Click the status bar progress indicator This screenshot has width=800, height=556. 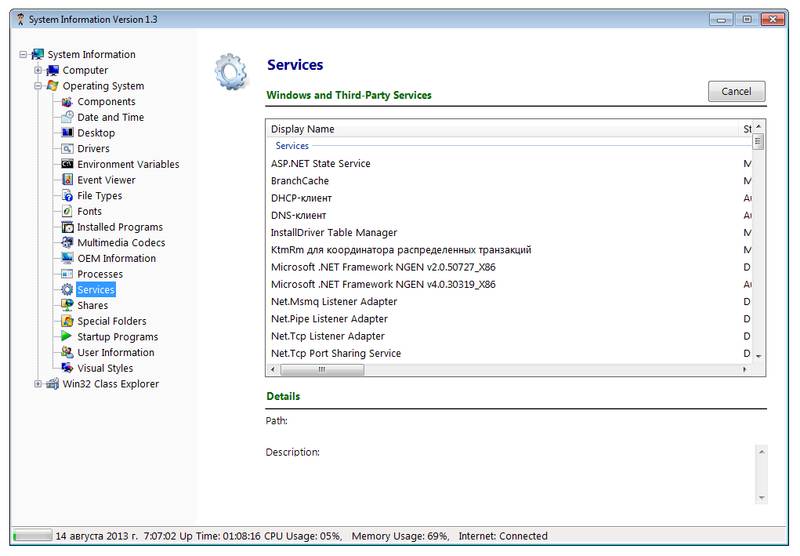point(32,536)
